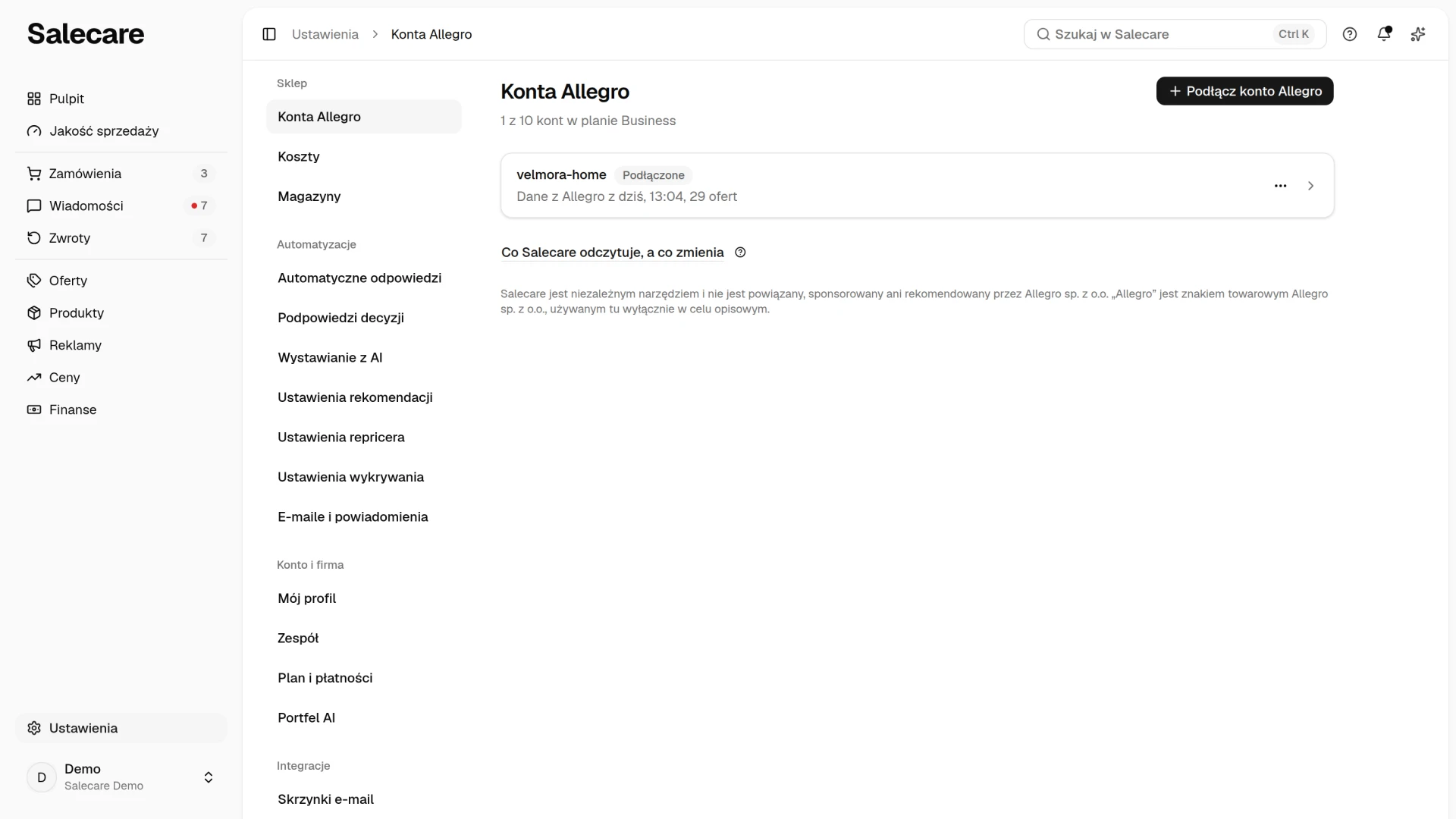Open Ustawienia repricera
Image resolution: width=1456 pixels, height=819 pixels.
coord(364,437)
